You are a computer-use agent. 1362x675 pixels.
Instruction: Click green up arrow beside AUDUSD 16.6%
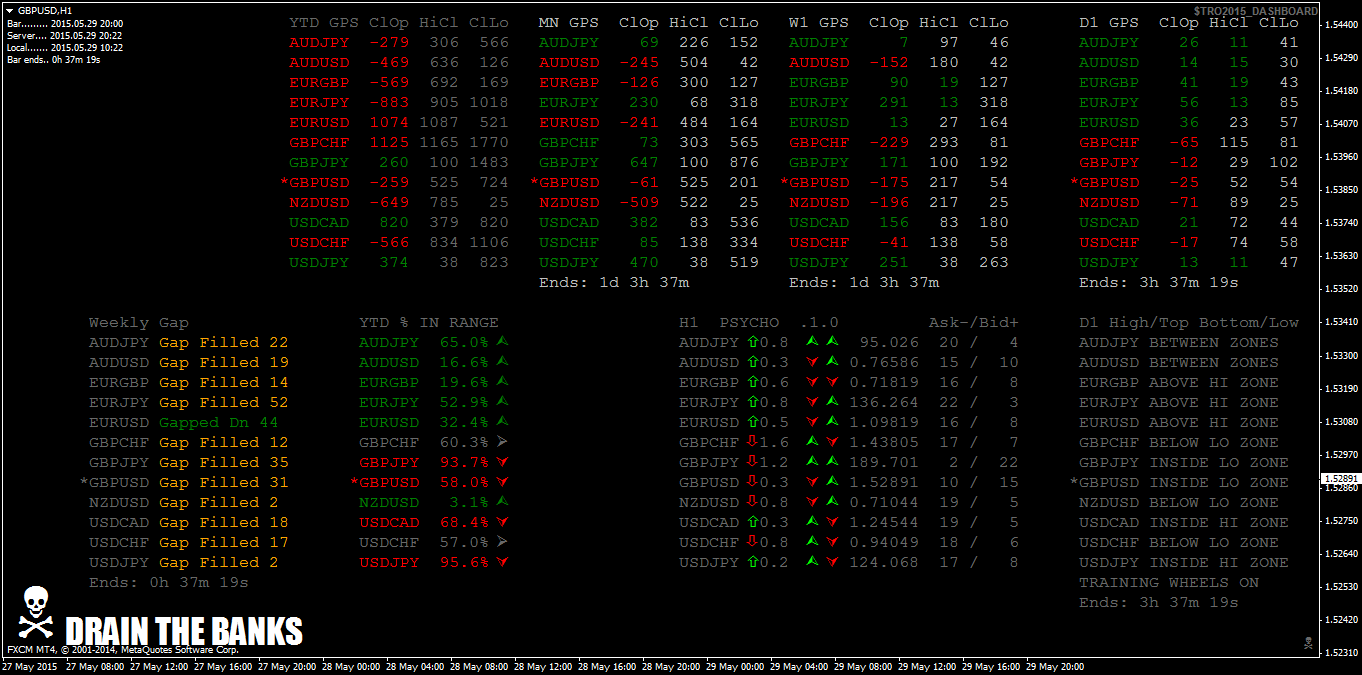click(502, 362)
